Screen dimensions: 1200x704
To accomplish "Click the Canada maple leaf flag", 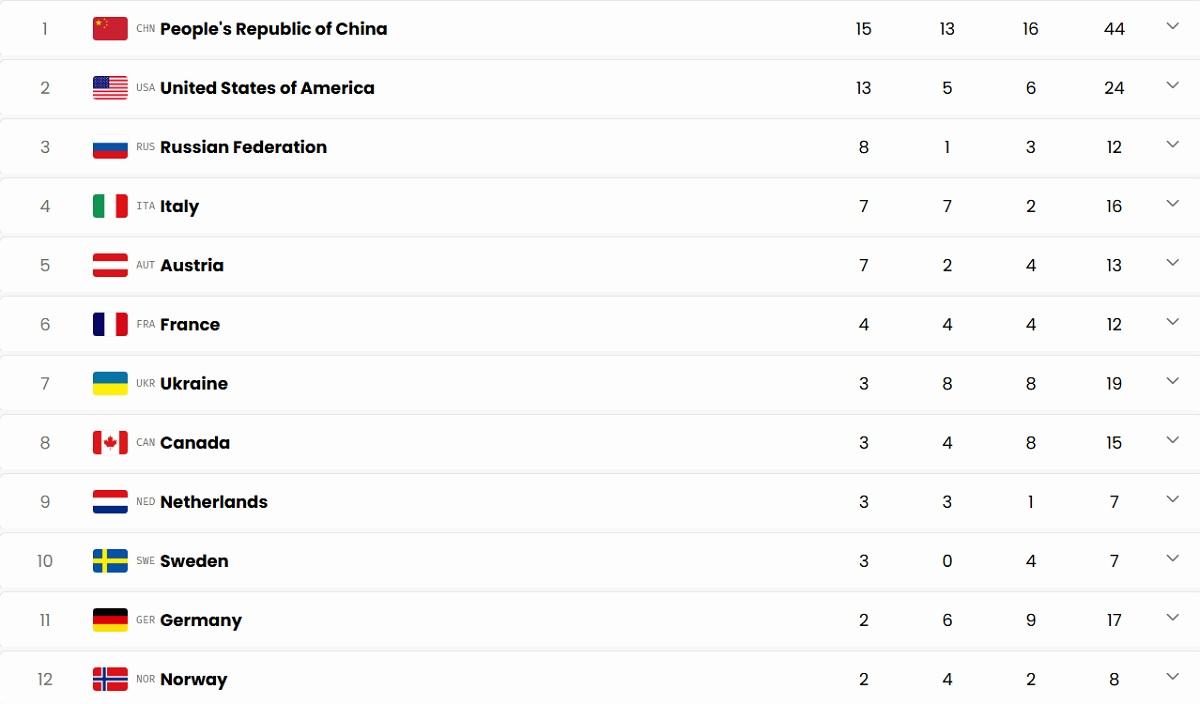I will (110, 442).
